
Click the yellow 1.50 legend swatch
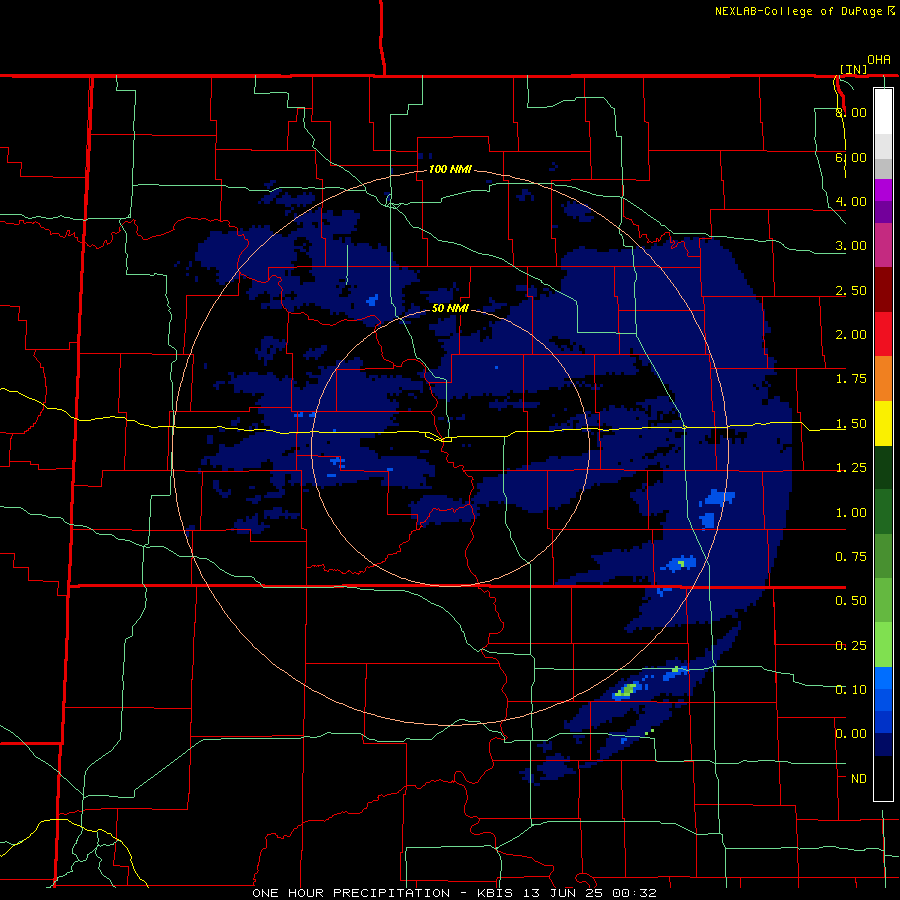click(x=883, y=423)
